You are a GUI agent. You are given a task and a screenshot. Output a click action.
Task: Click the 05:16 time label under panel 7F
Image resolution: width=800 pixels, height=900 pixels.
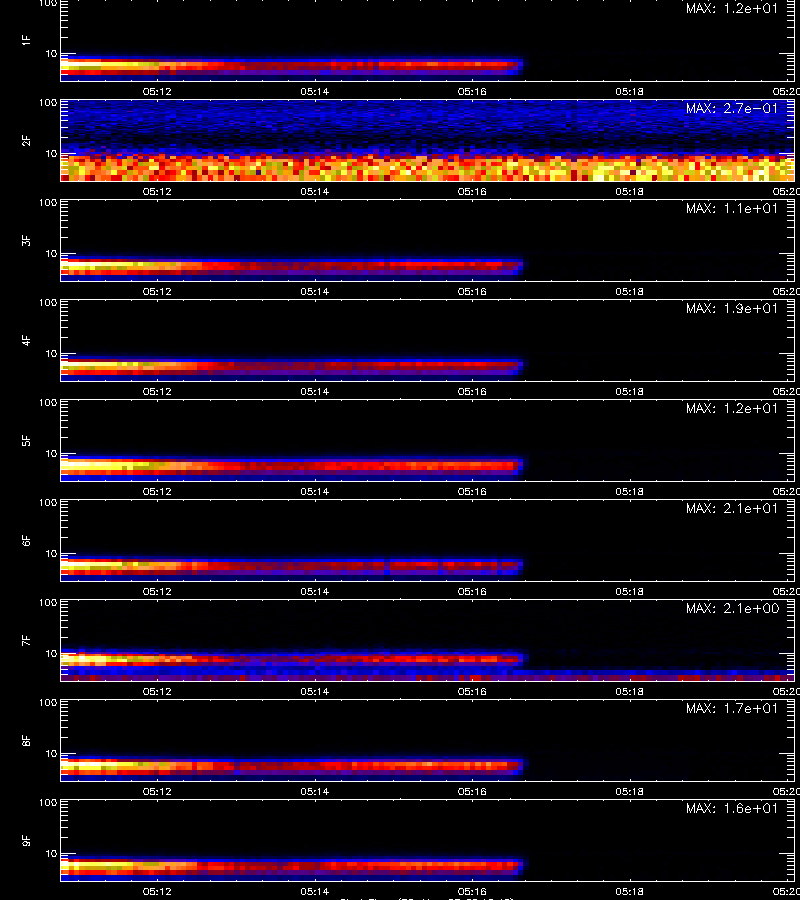[472, 692]
